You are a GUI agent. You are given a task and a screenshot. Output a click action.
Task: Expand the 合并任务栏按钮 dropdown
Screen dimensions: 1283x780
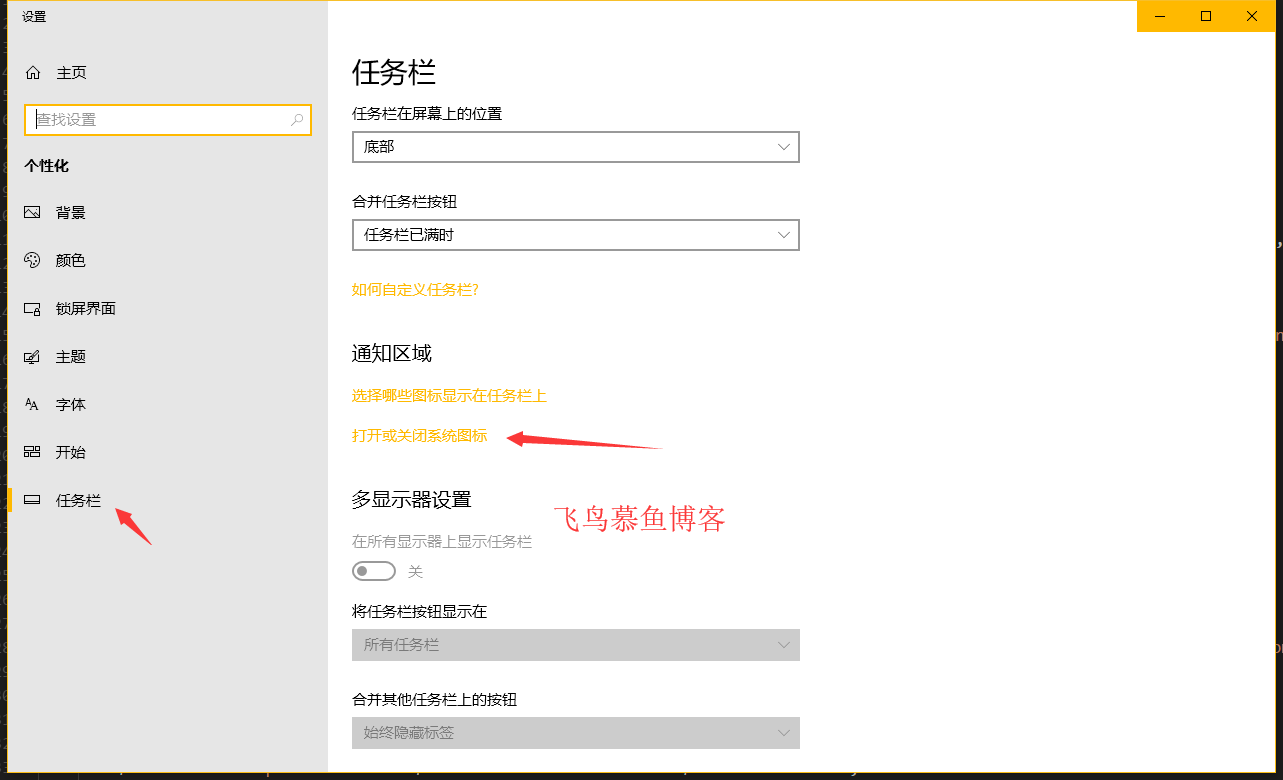575,235
